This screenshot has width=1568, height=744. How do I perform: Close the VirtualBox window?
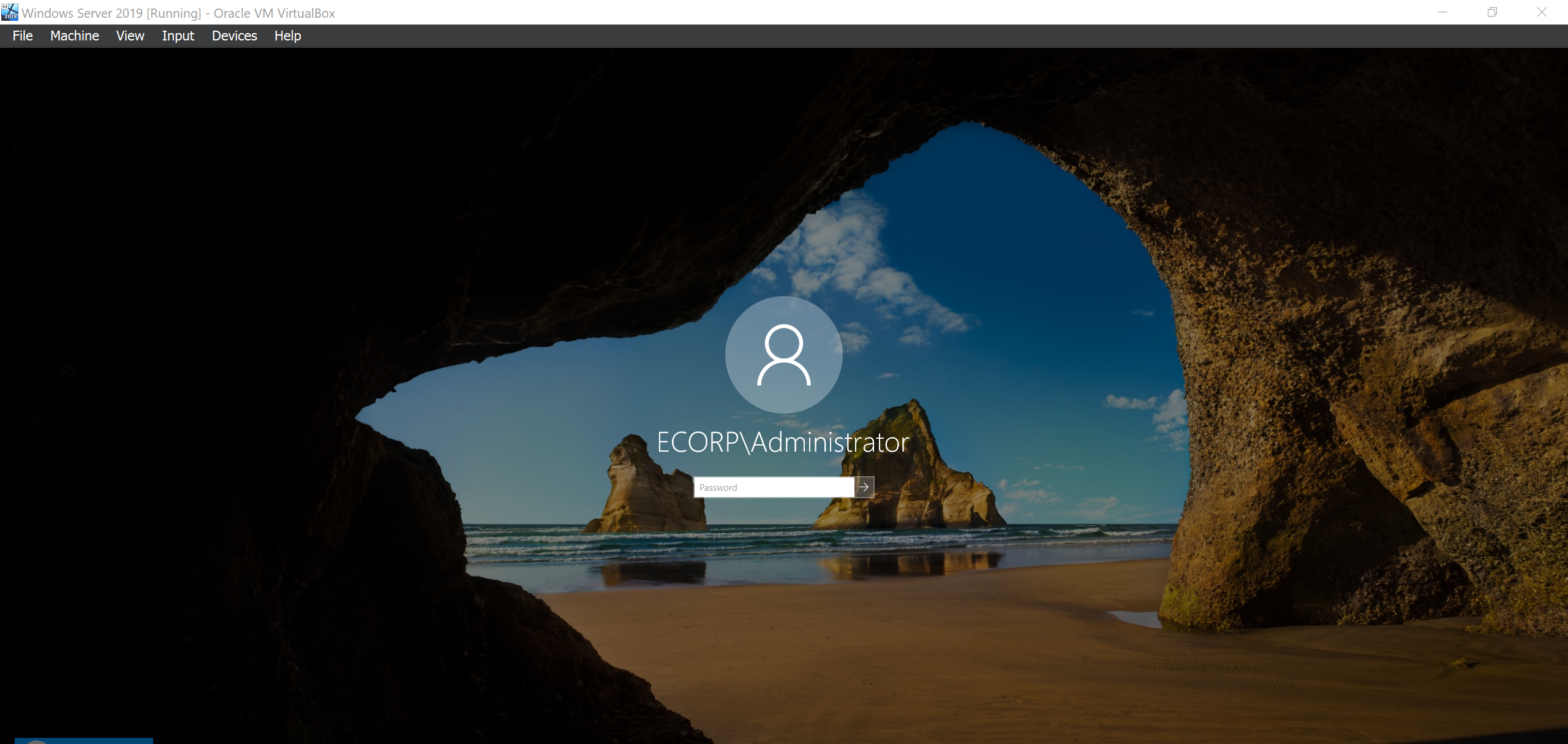coord(1542,12)
